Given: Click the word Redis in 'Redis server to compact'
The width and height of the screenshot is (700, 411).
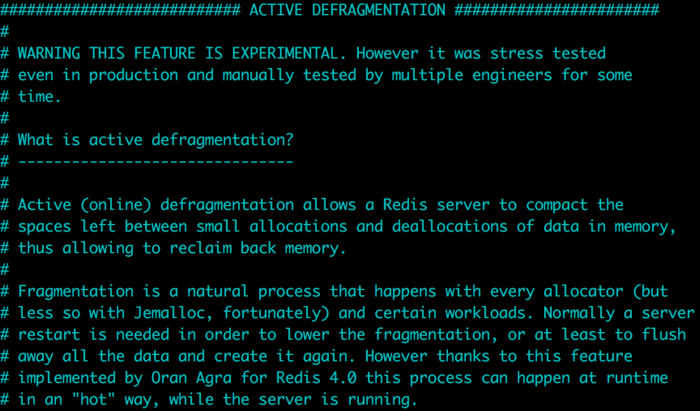Looking at the screenshot, I should 405,205.
